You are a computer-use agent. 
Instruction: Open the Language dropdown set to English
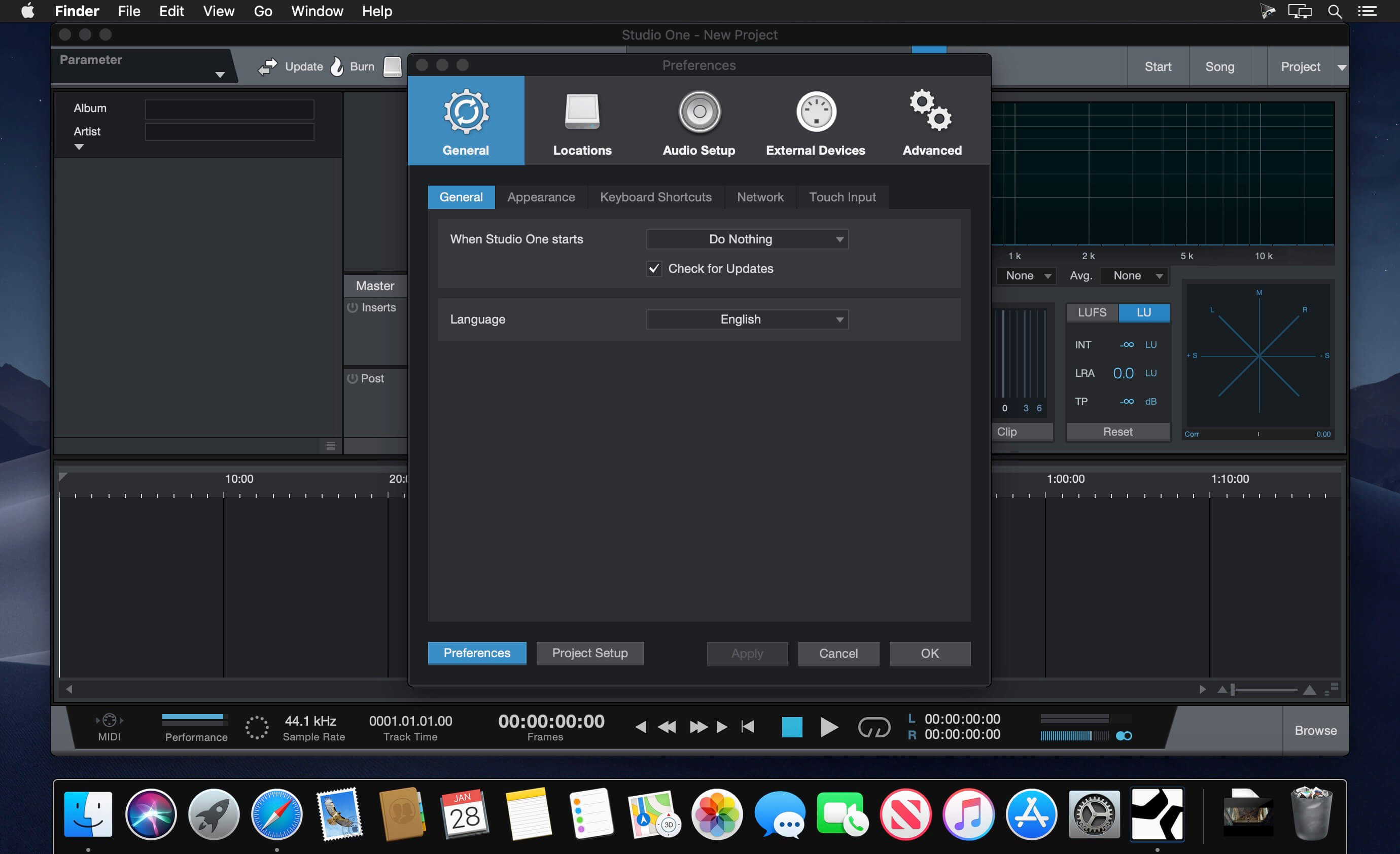(x=747, y=319)
